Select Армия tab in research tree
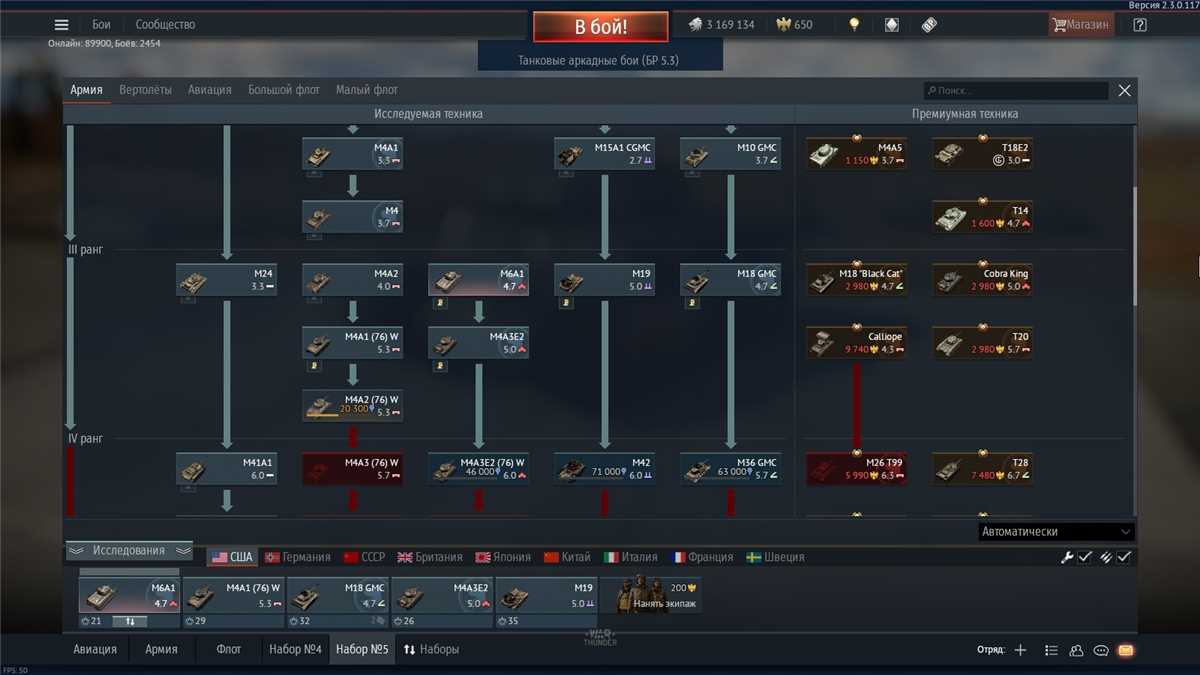The image size is (1200, 675). [86, 90]
